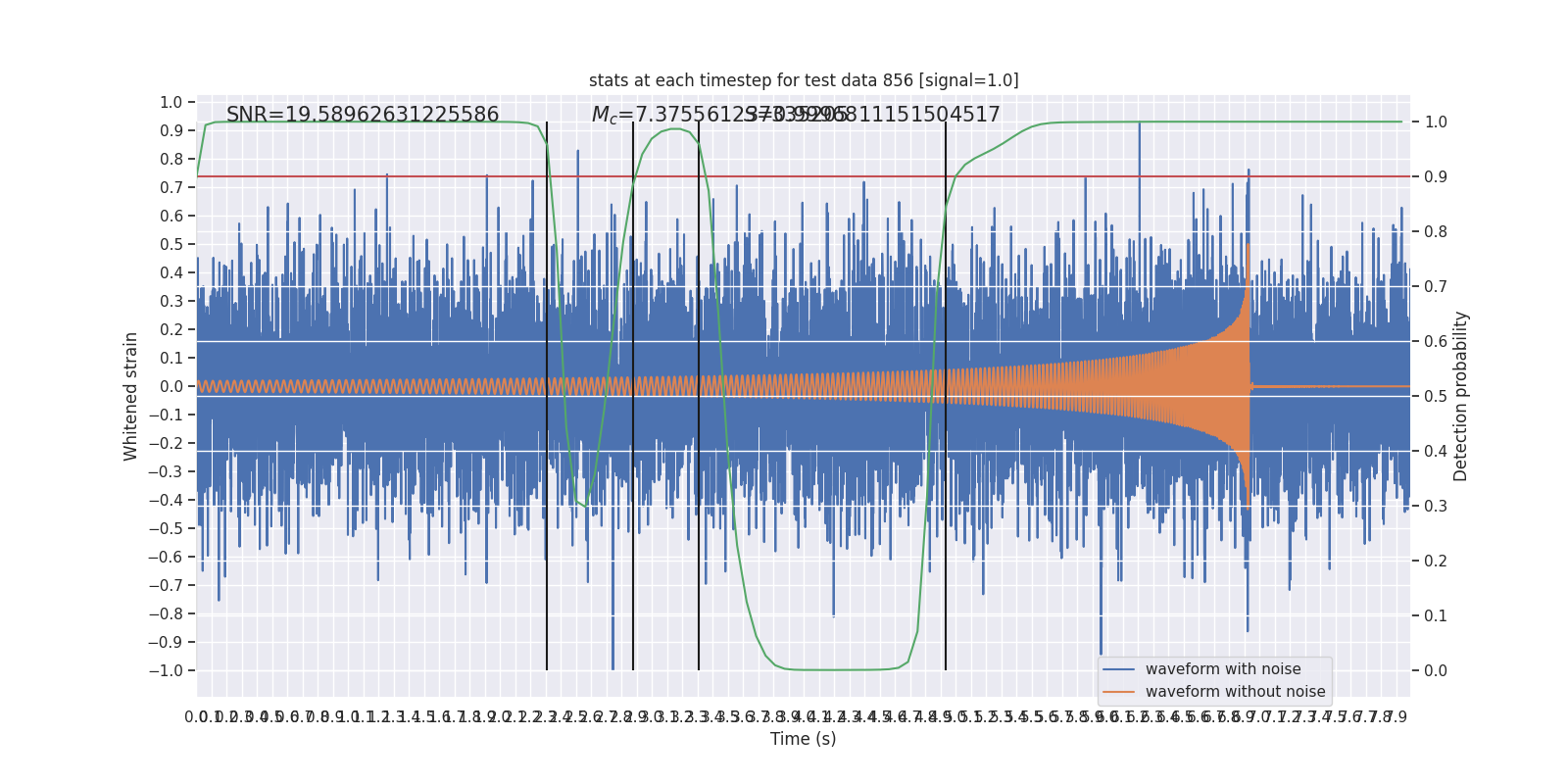The height and width of the screenshot is (784, 1568).
Task: Click the 0.5 tick on the right axis
Action: point(1436,396)
